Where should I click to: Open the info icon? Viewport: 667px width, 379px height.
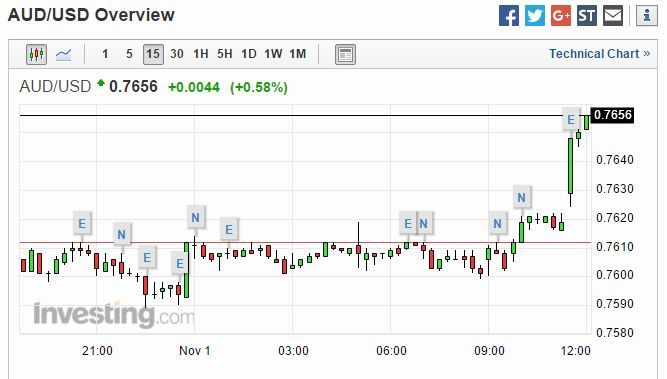647,16
